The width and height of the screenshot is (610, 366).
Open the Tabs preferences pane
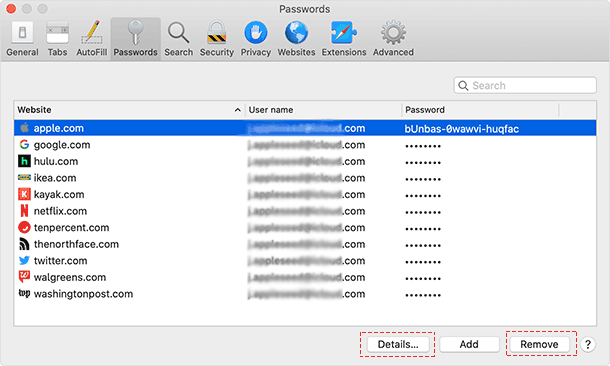(x=57, y=39)
